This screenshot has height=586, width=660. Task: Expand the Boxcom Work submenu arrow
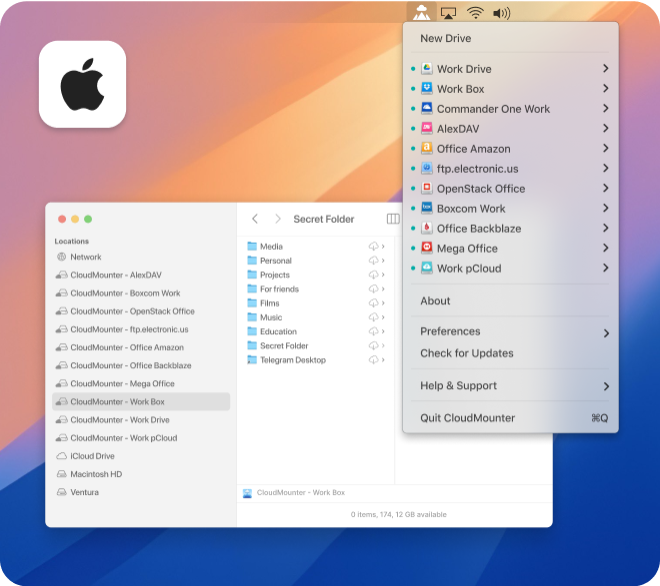click(605, 208)
